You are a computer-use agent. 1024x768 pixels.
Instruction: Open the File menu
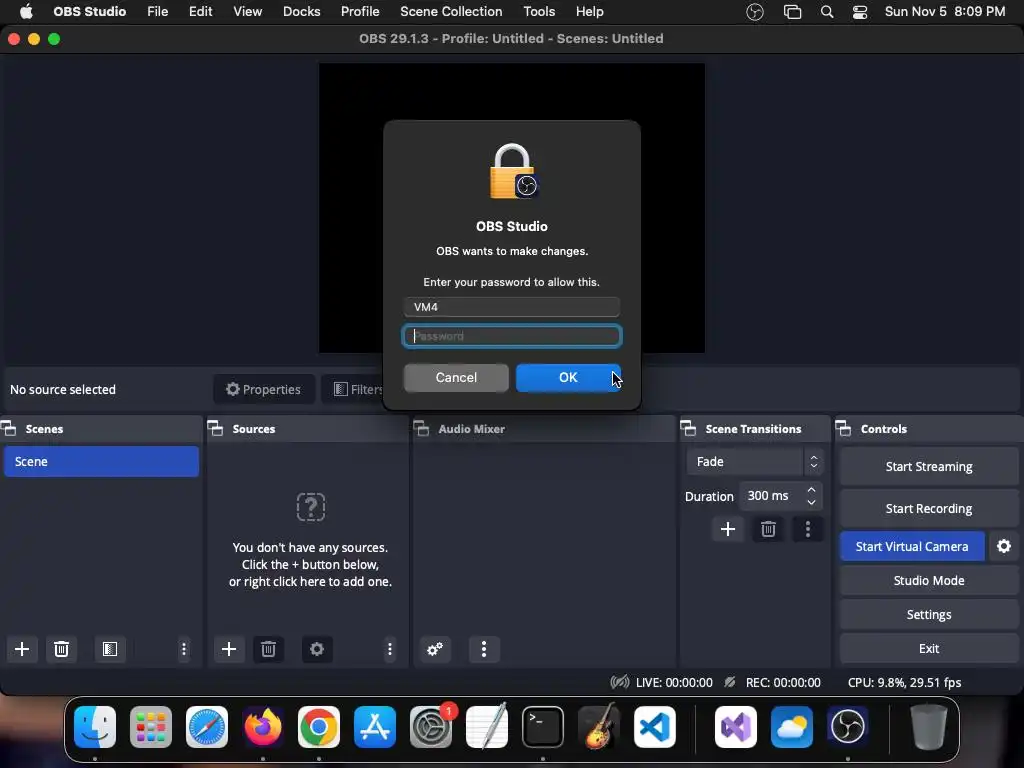[x=157, y=12]
